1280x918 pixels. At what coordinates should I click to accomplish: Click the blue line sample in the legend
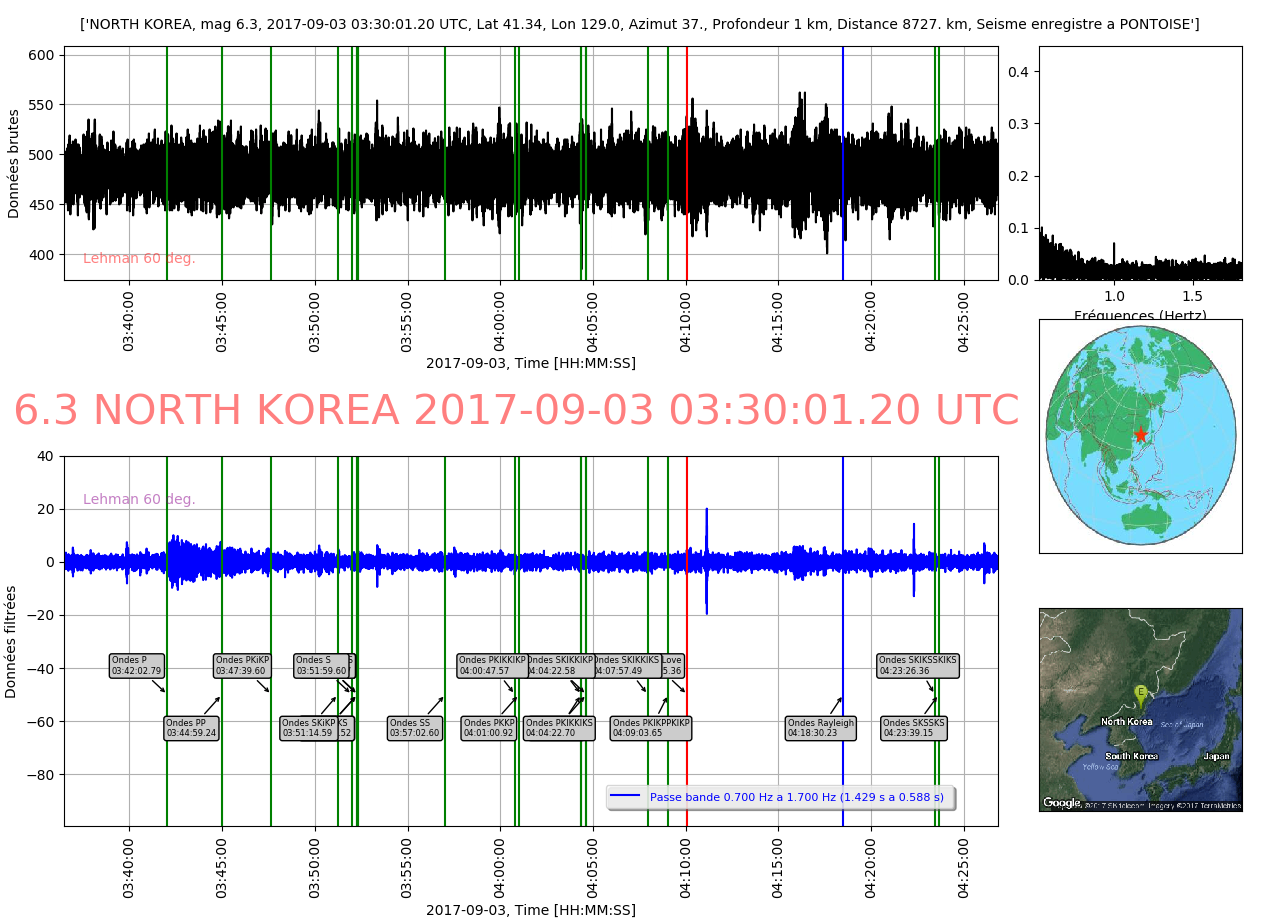coord(625,797)
